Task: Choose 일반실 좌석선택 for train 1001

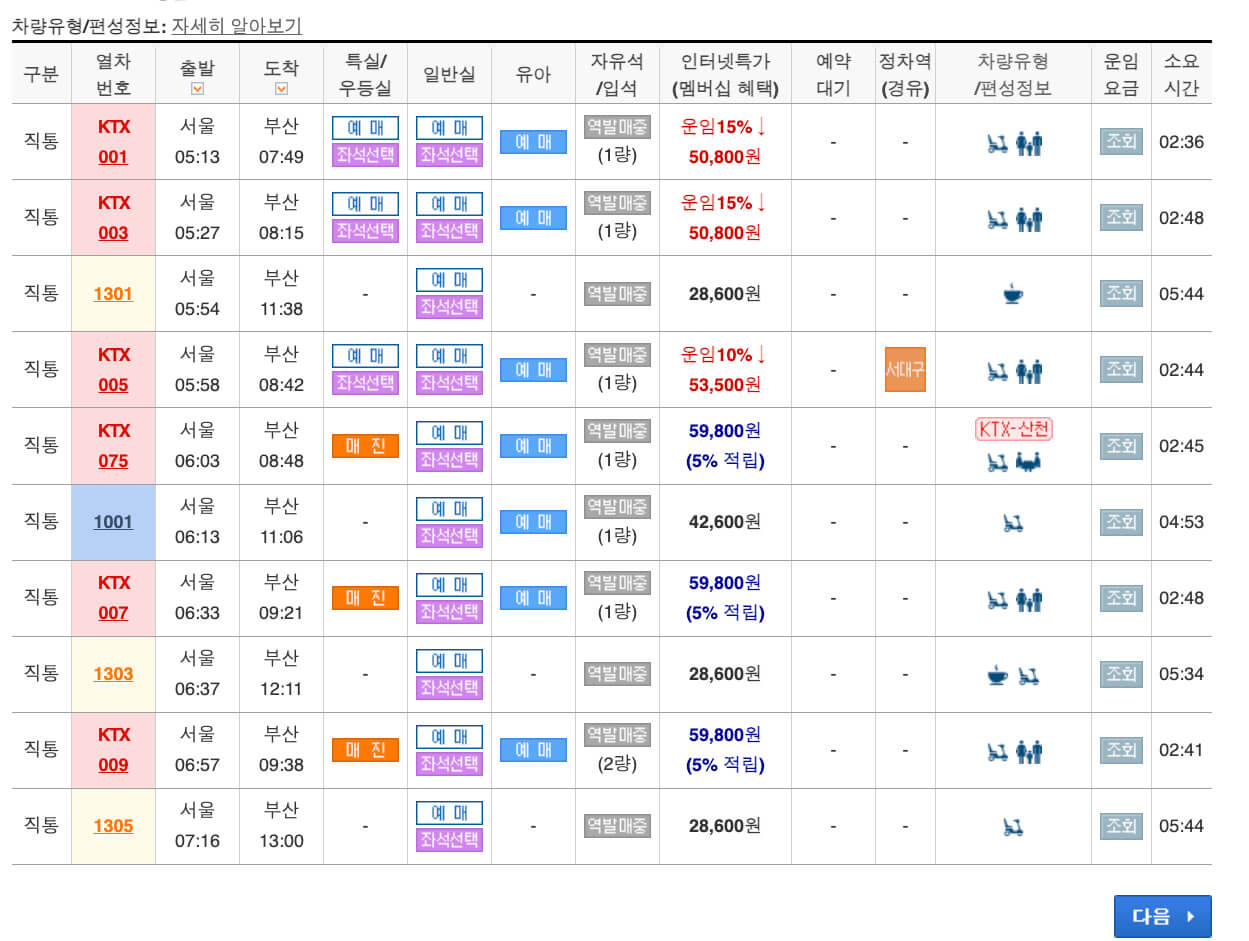Action: [449, 535]
